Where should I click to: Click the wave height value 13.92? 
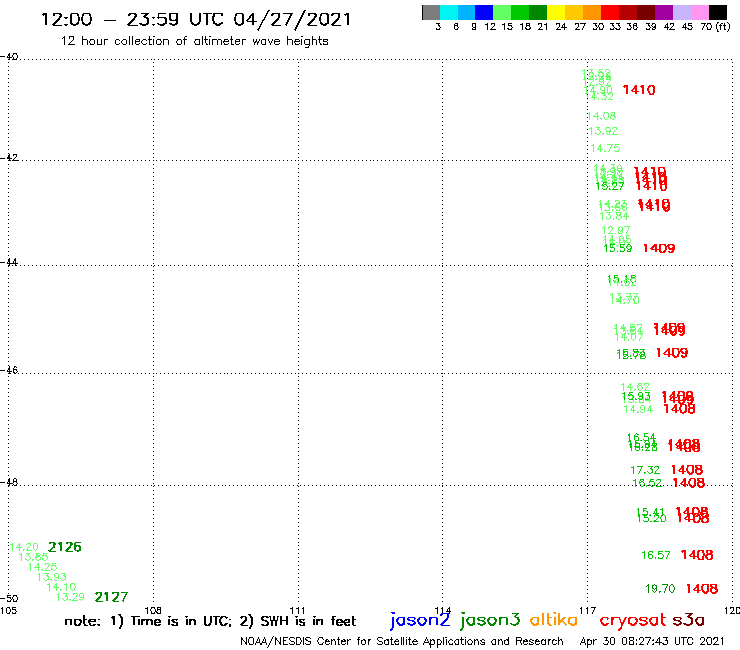coord(604,131)
